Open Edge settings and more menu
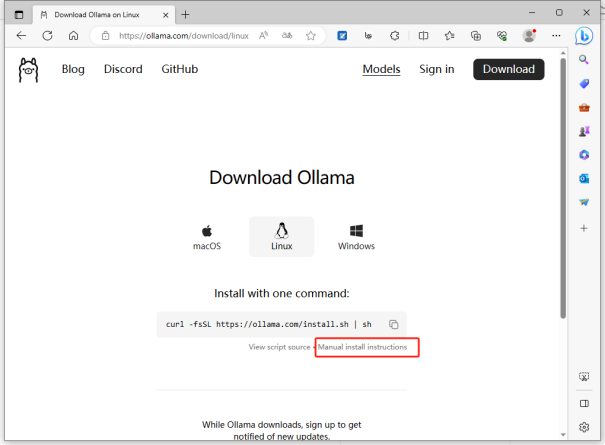605x445 pixels. [556, 36]
